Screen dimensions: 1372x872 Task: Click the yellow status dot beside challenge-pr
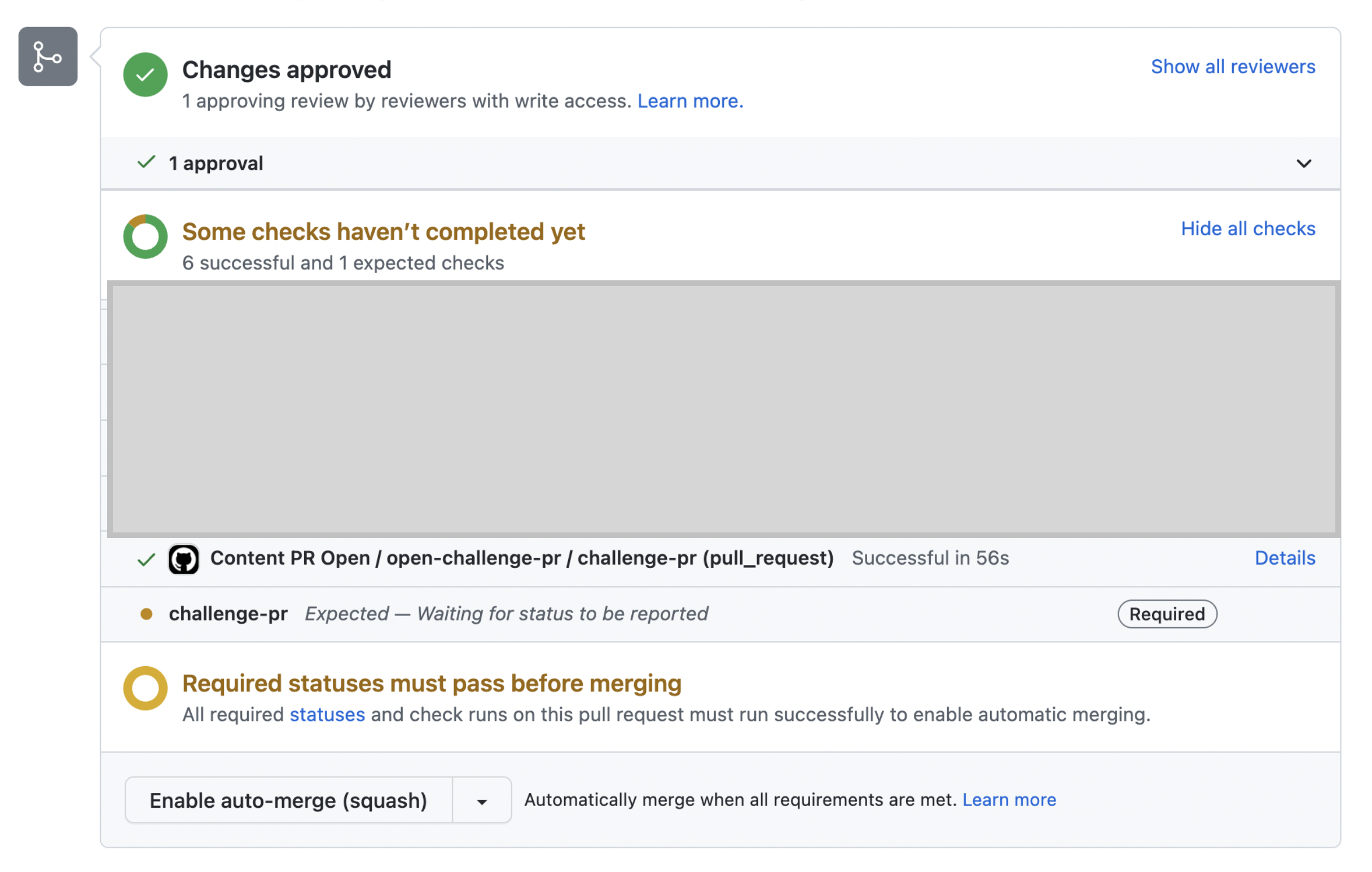148,614
